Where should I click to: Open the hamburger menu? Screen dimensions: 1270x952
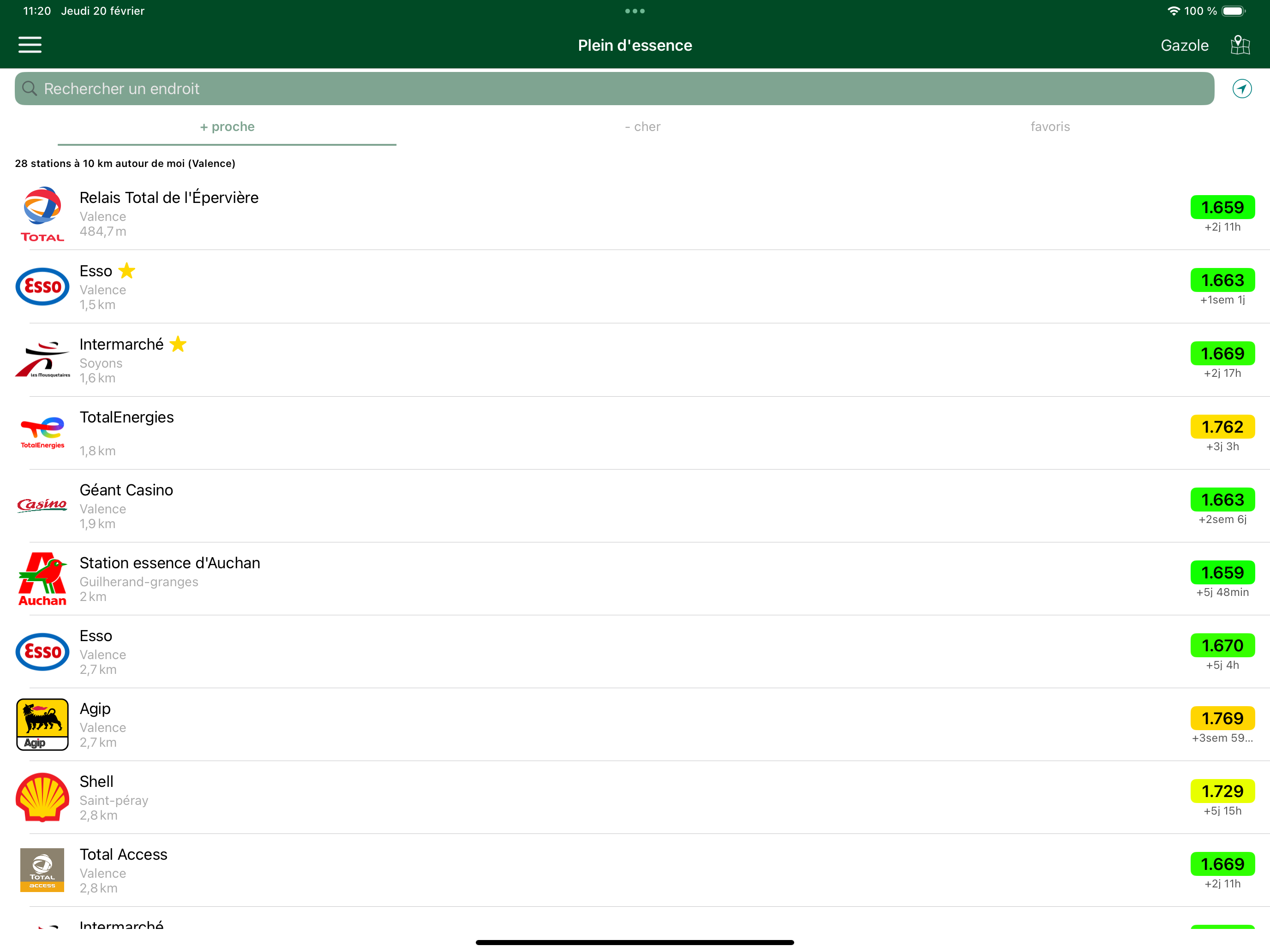[30, 45]
